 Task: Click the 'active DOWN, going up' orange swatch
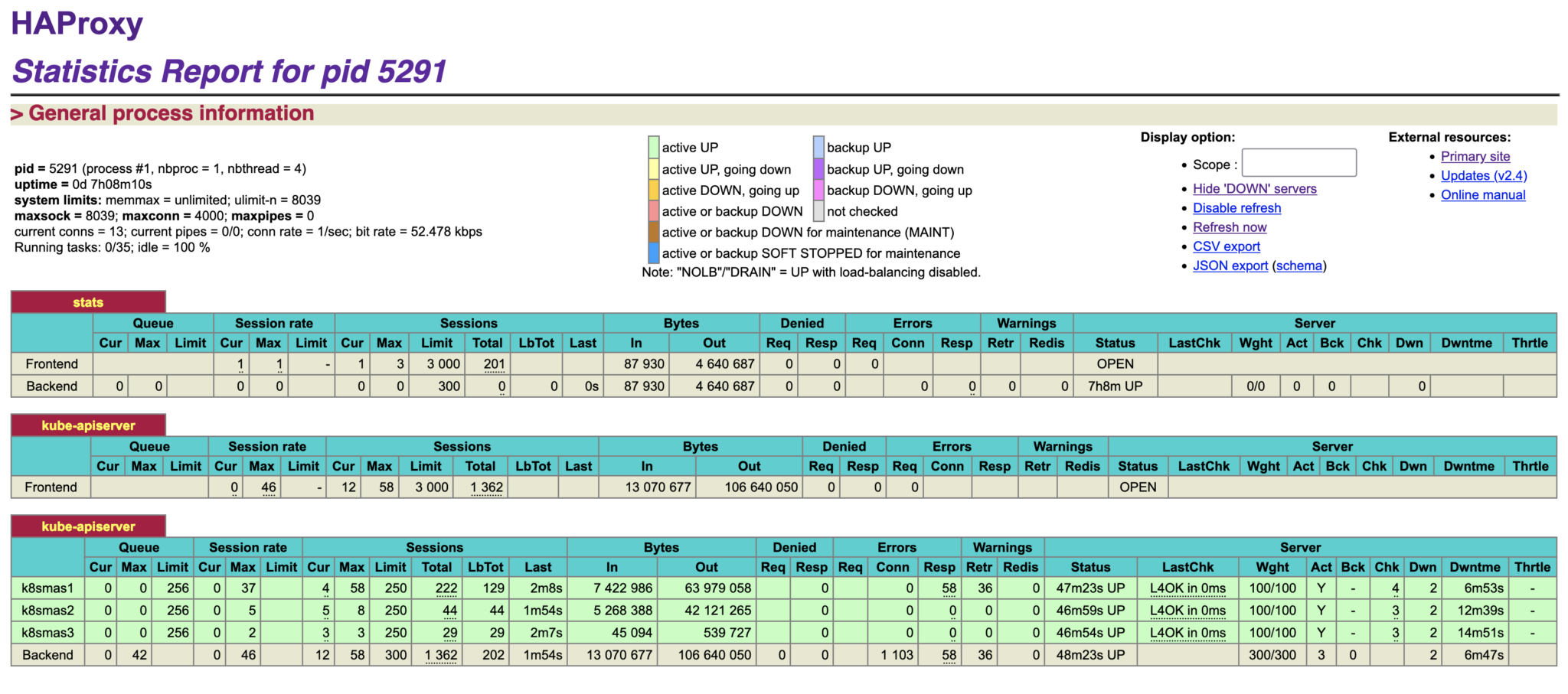point(654,190)
